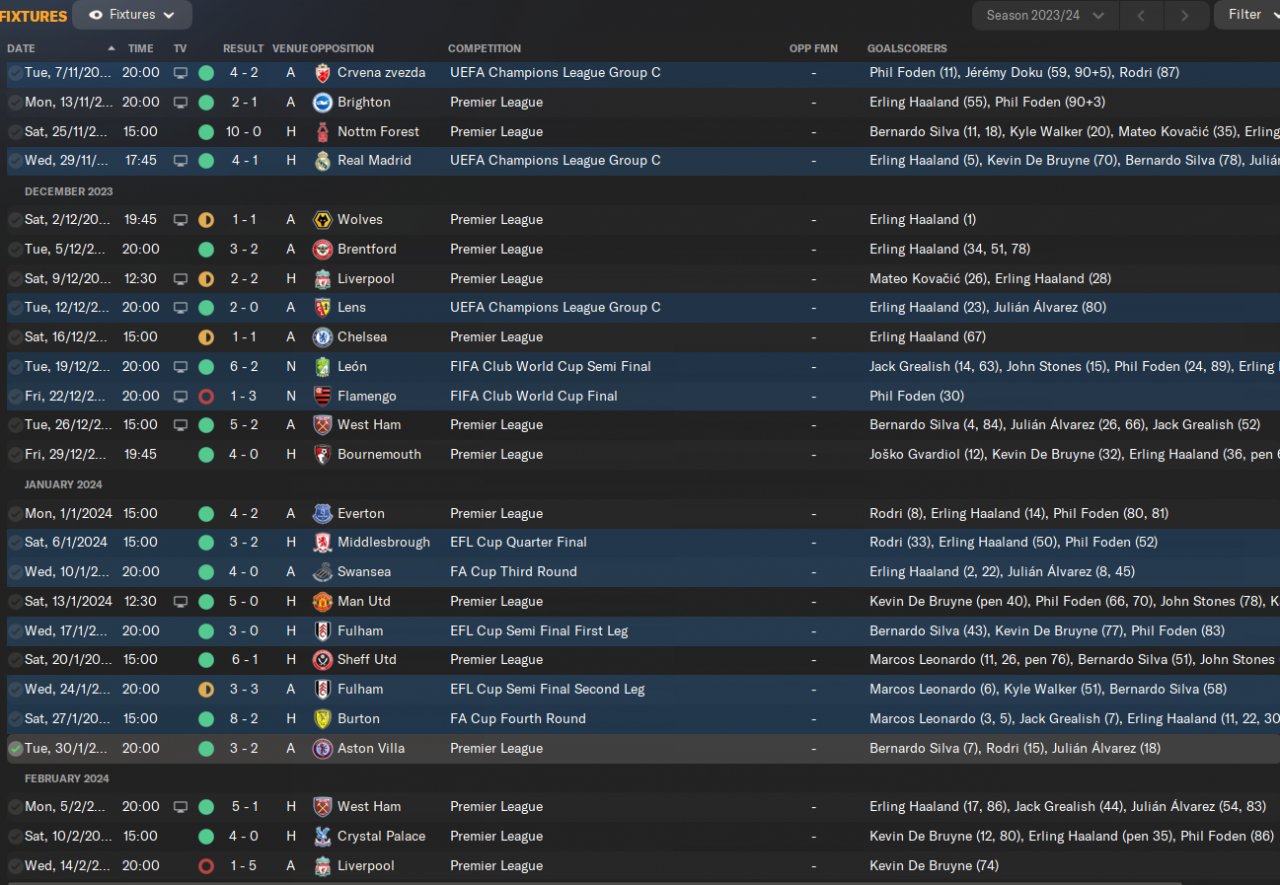This screenshot has height=885, width=1280.
Task: Select the Nottm Forest club crest
Action: [x=322, y=131]
